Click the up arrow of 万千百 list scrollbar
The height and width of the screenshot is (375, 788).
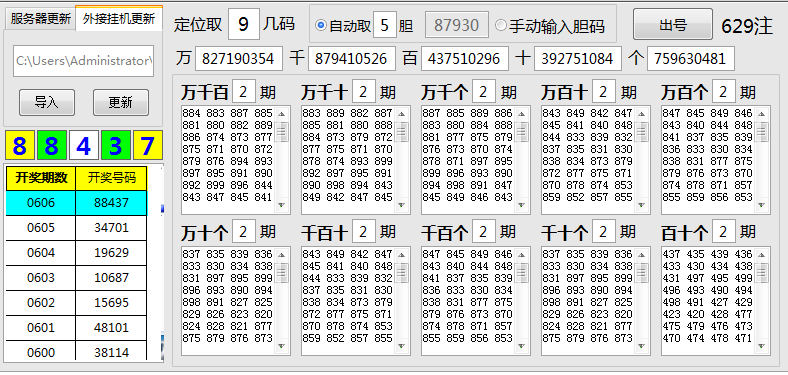point(281,114)
